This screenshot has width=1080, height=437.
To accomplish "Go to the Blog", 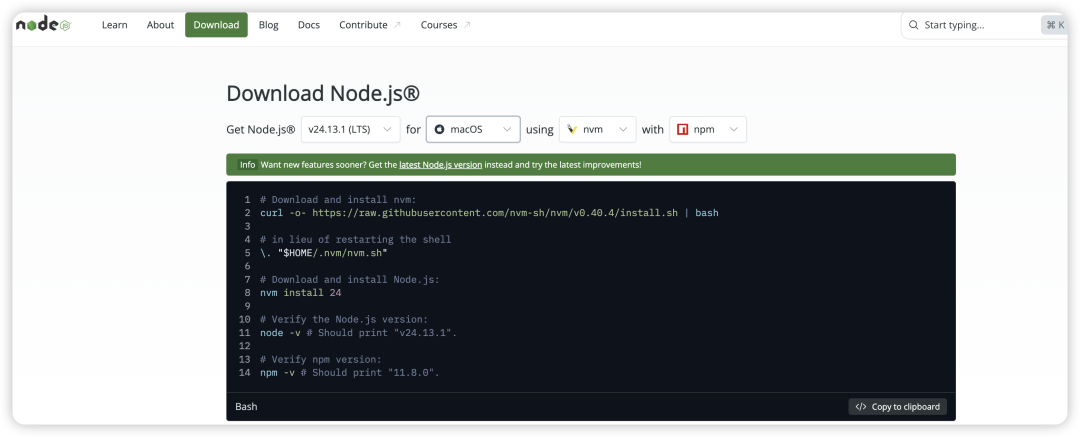I will tap(269, 25).
